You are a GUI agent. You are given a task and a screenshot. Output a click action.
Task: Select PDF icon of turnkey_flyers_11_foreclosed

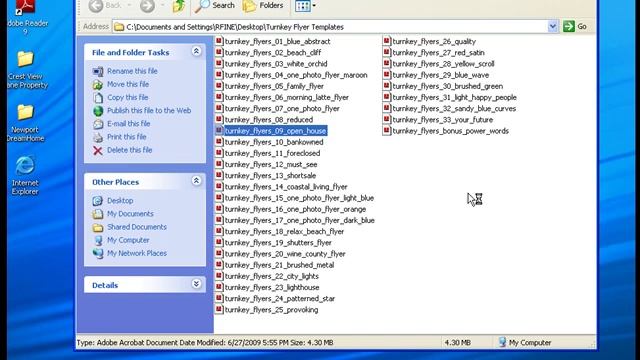click(x=219, y=153)
